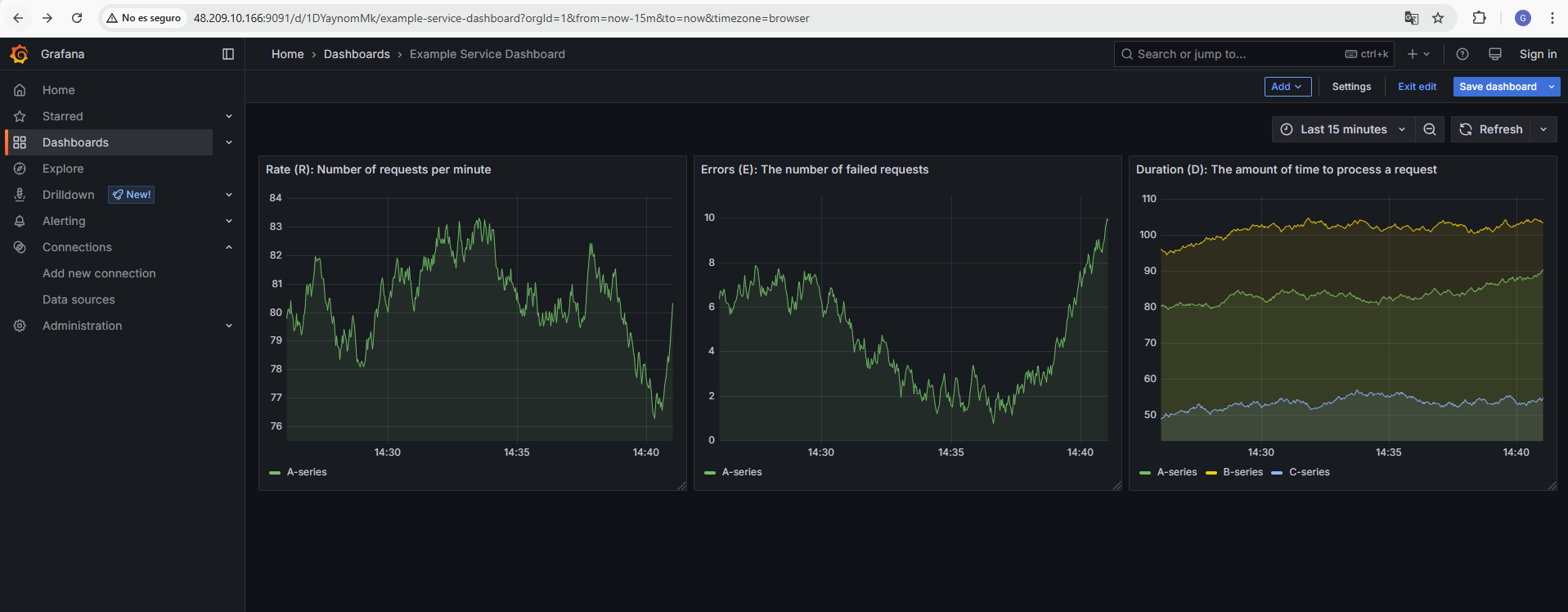Click the Errors (E) panel title
The height and width of the screenshot is (612, 1568).
pos(815,169)
